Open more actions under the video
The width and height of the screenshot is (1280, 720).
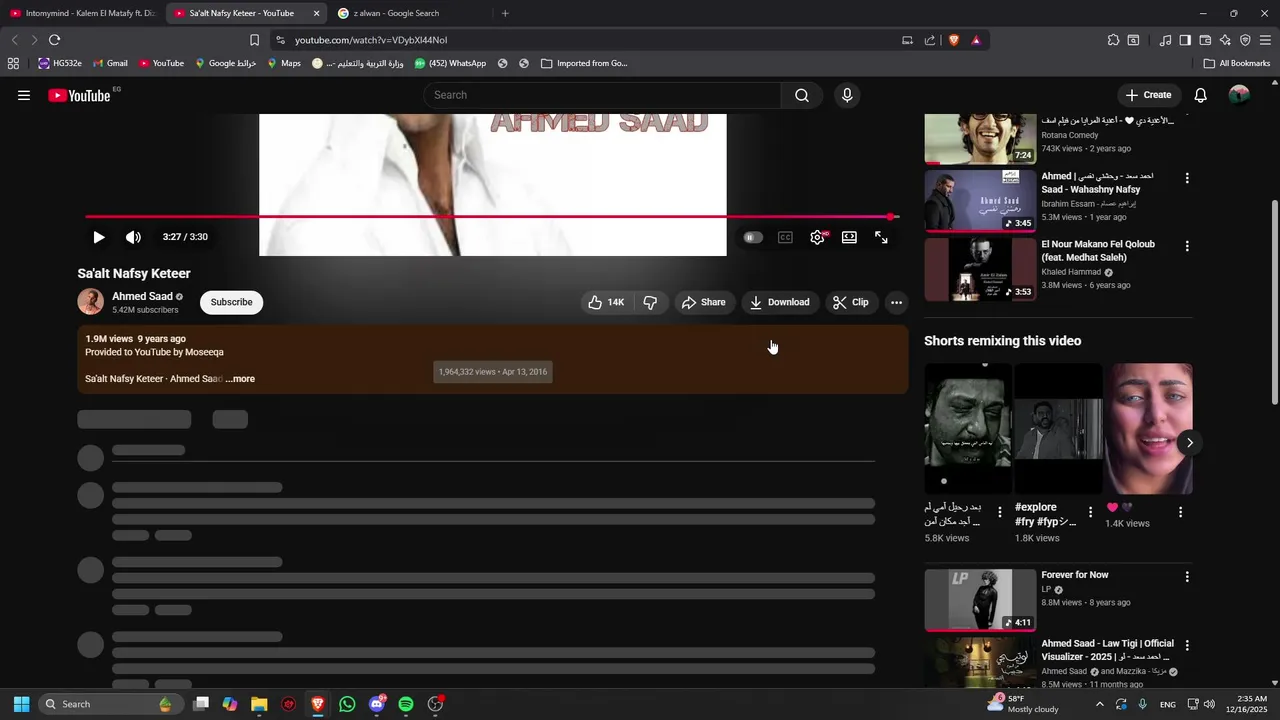tap(896, 302)
